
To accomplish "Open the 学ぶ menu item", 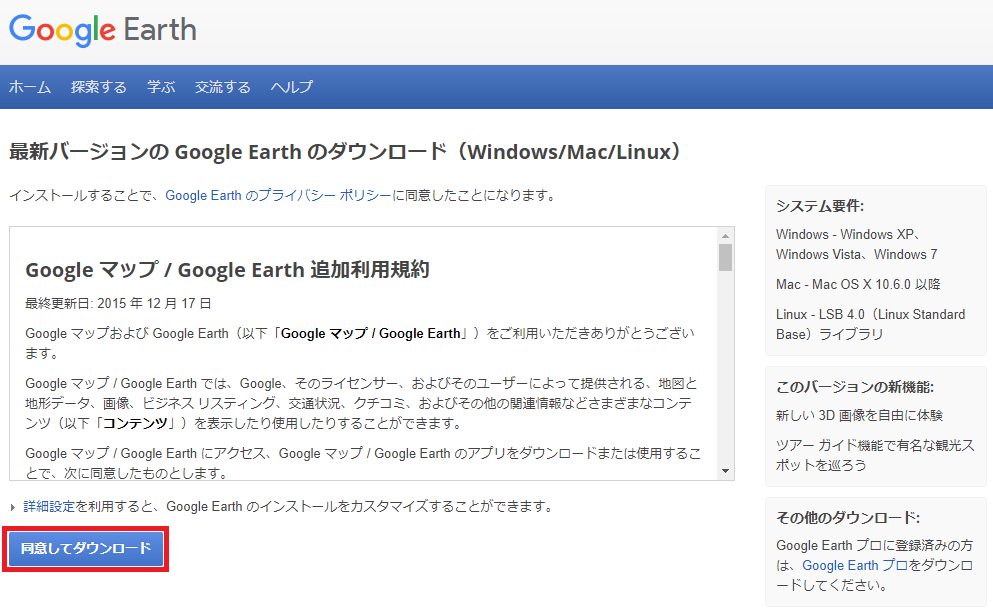I will coord(161,87).
